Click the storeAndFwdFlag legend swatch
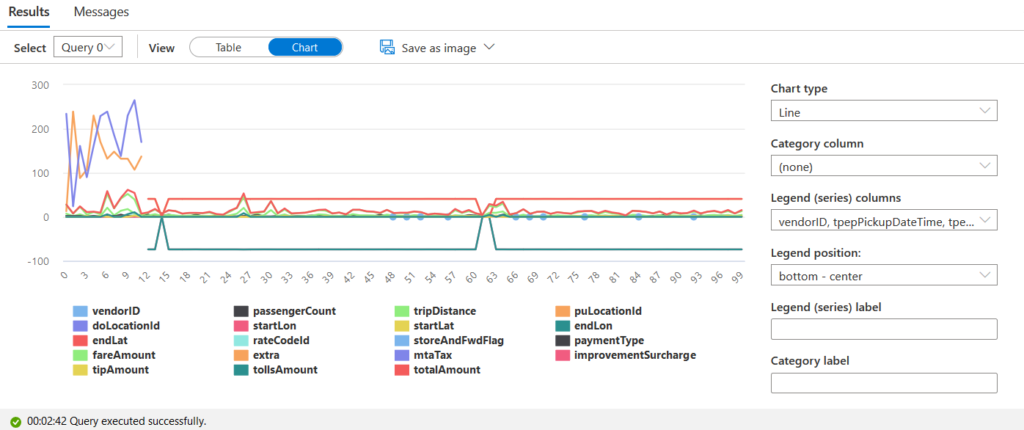 pos(402,340)
